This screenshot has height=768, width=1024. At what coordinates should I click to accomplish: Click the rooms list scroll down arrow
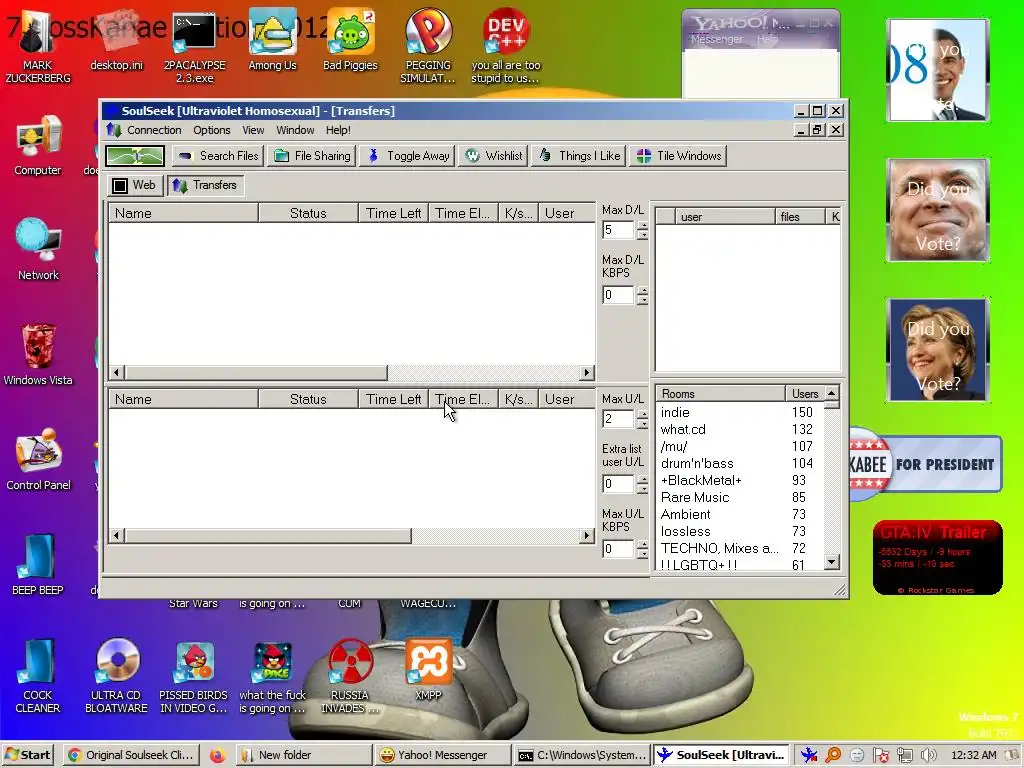[831, 562]
